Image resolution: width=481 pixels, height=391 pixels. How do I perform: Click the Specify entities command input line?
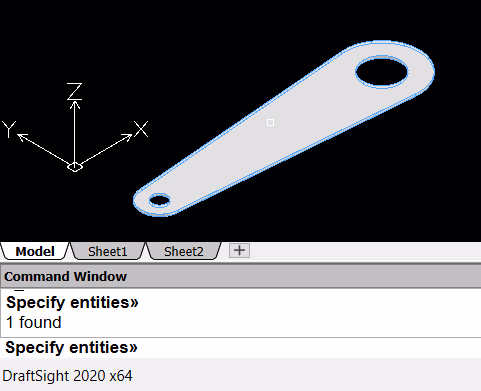pos(240,348)
